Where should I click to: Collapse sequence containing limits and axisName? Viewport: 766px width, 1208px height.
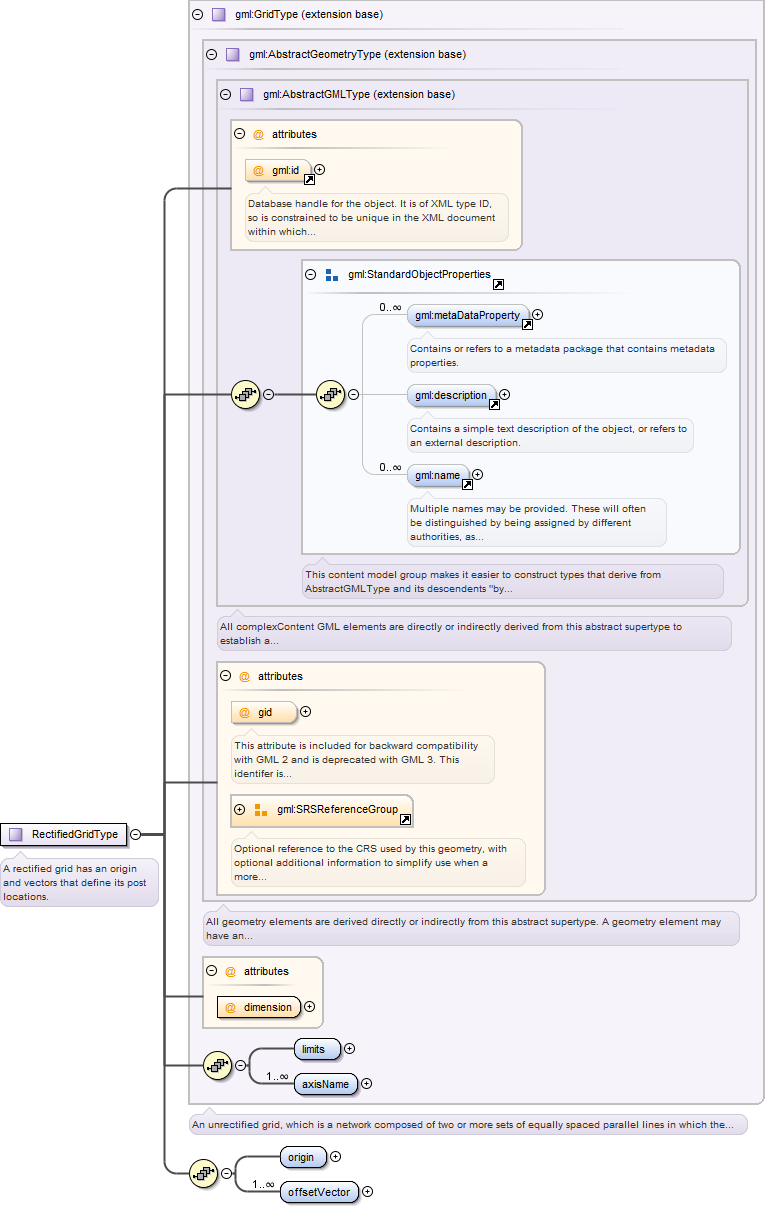click(x=240, y=1066)
